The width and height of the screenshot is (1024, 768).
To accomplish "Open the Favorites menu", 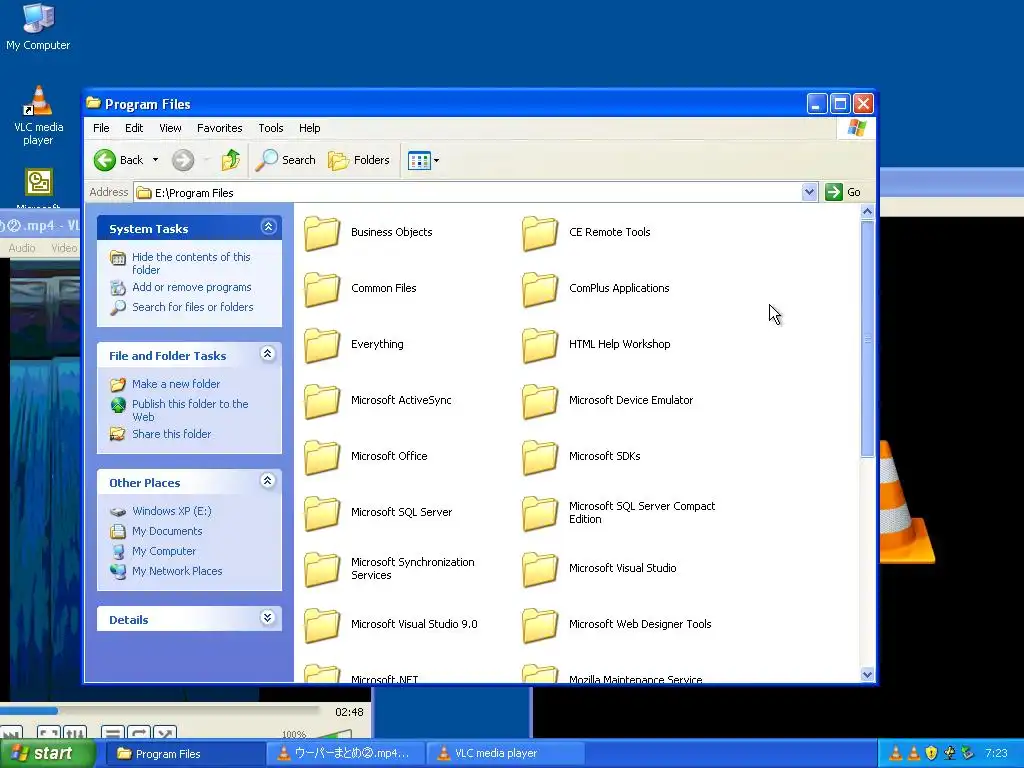I will pyautogui.click(x=219, y=128).
